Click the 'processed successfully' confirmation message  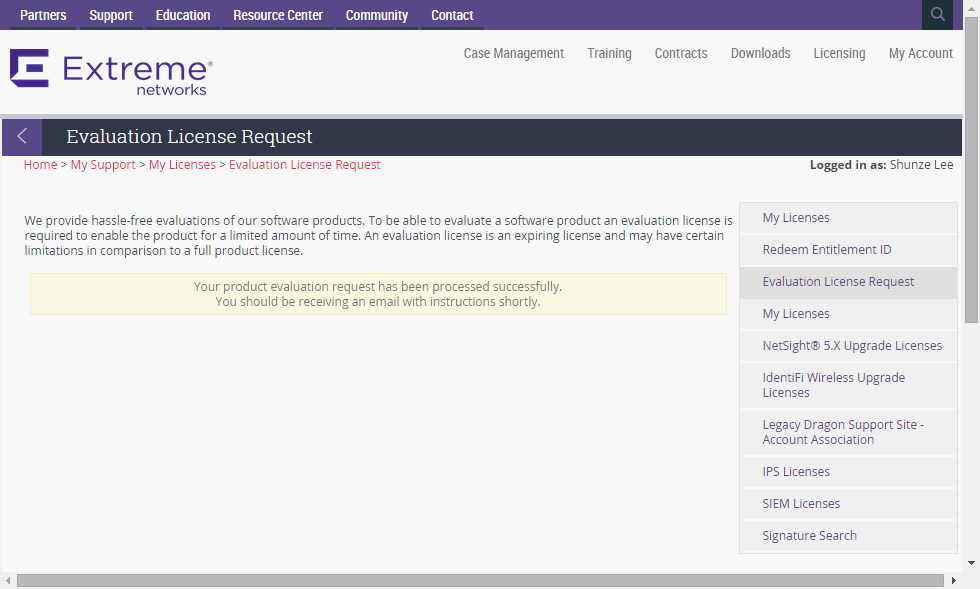[x=378, y=294]
